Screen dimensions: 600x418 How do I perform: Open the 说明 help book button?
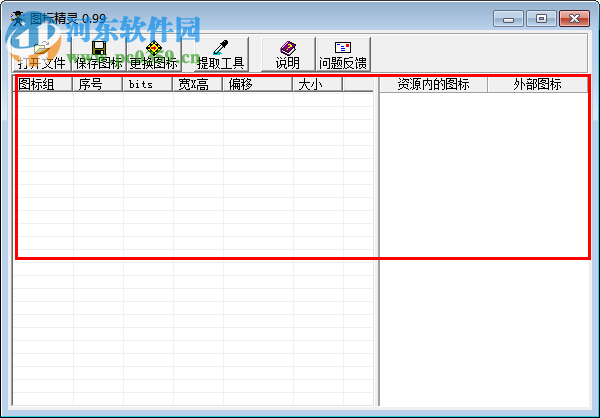click(288, 54)
